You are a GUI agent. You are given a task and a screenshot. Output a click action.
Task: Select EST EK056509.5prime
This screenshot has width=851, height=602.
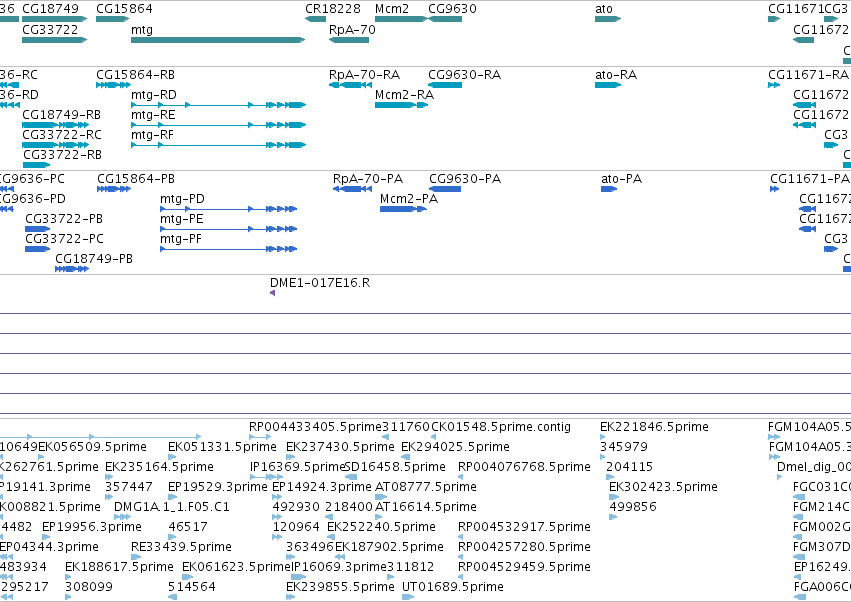pos(93,447)
